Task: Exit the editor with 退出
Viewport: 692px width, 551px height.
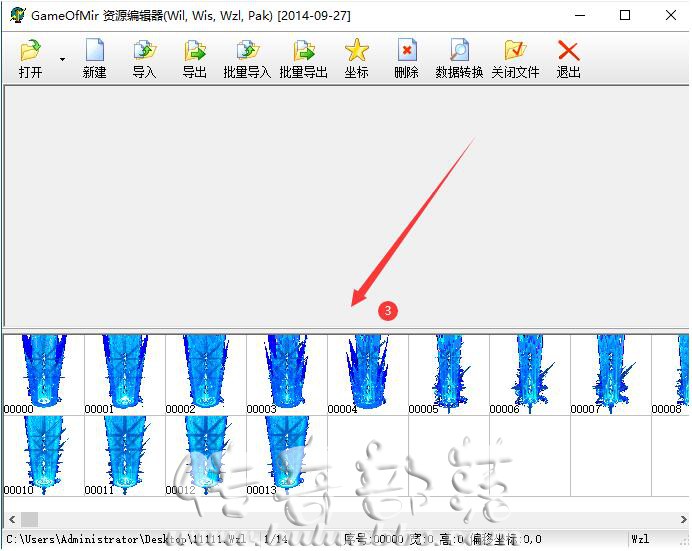Action: pyautogui.click(x=568, y=59)
